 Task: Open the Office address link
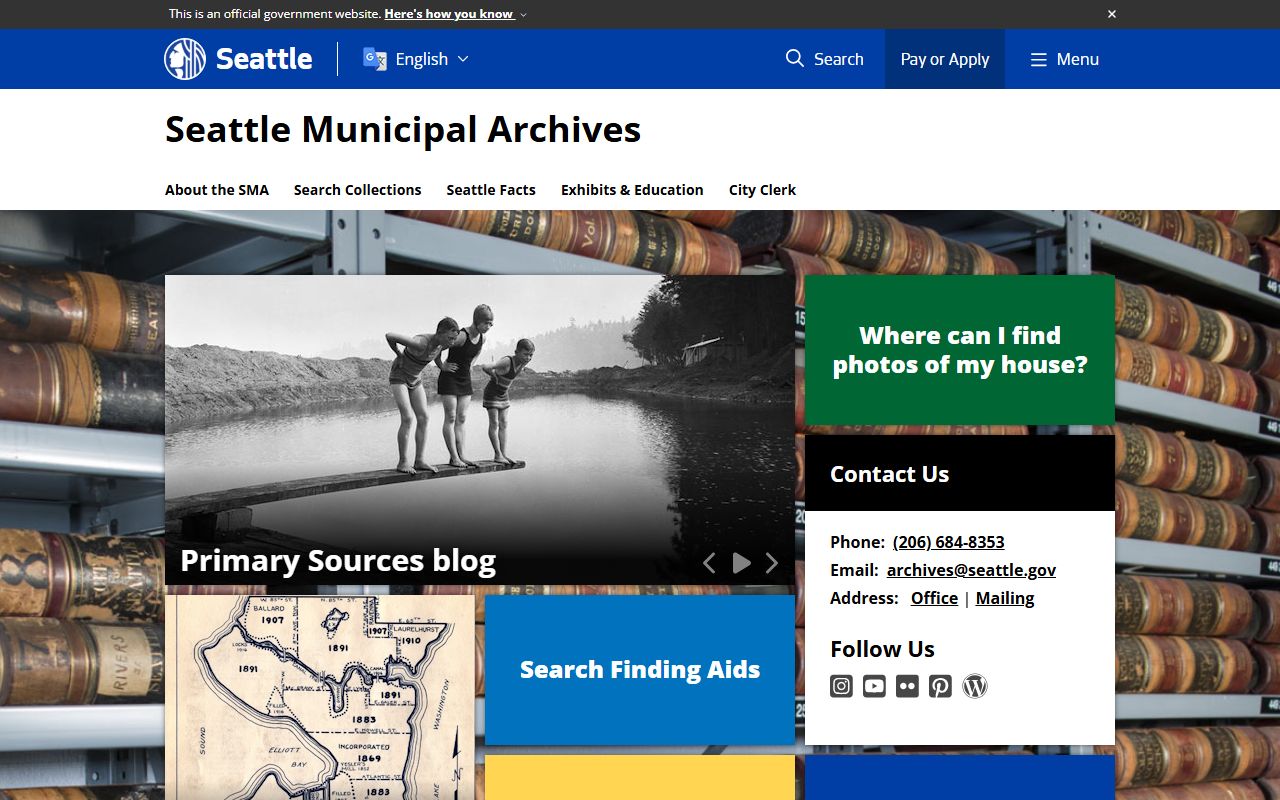coord(934,598)
